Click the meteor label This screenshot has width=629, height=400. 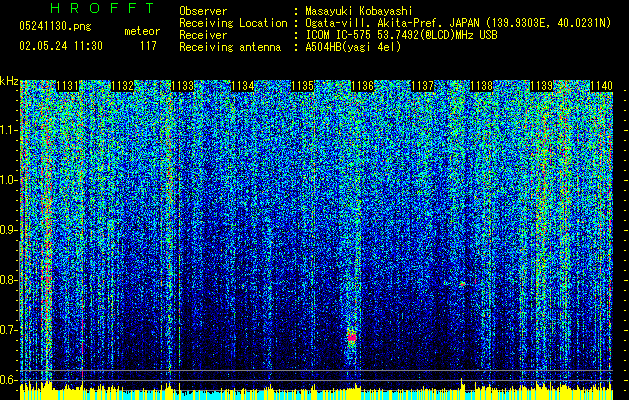click(142, 31)
